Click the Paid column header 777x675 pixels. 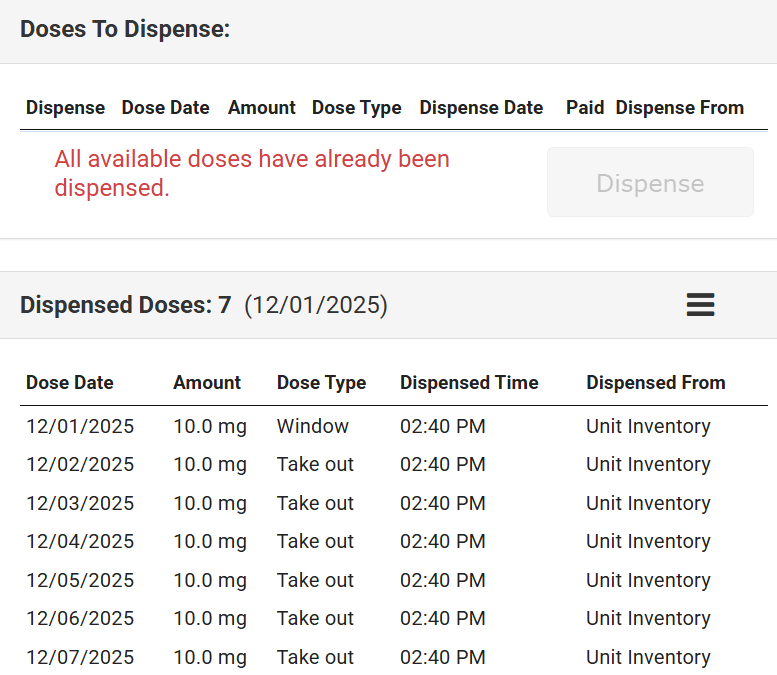tap(584, 108)
